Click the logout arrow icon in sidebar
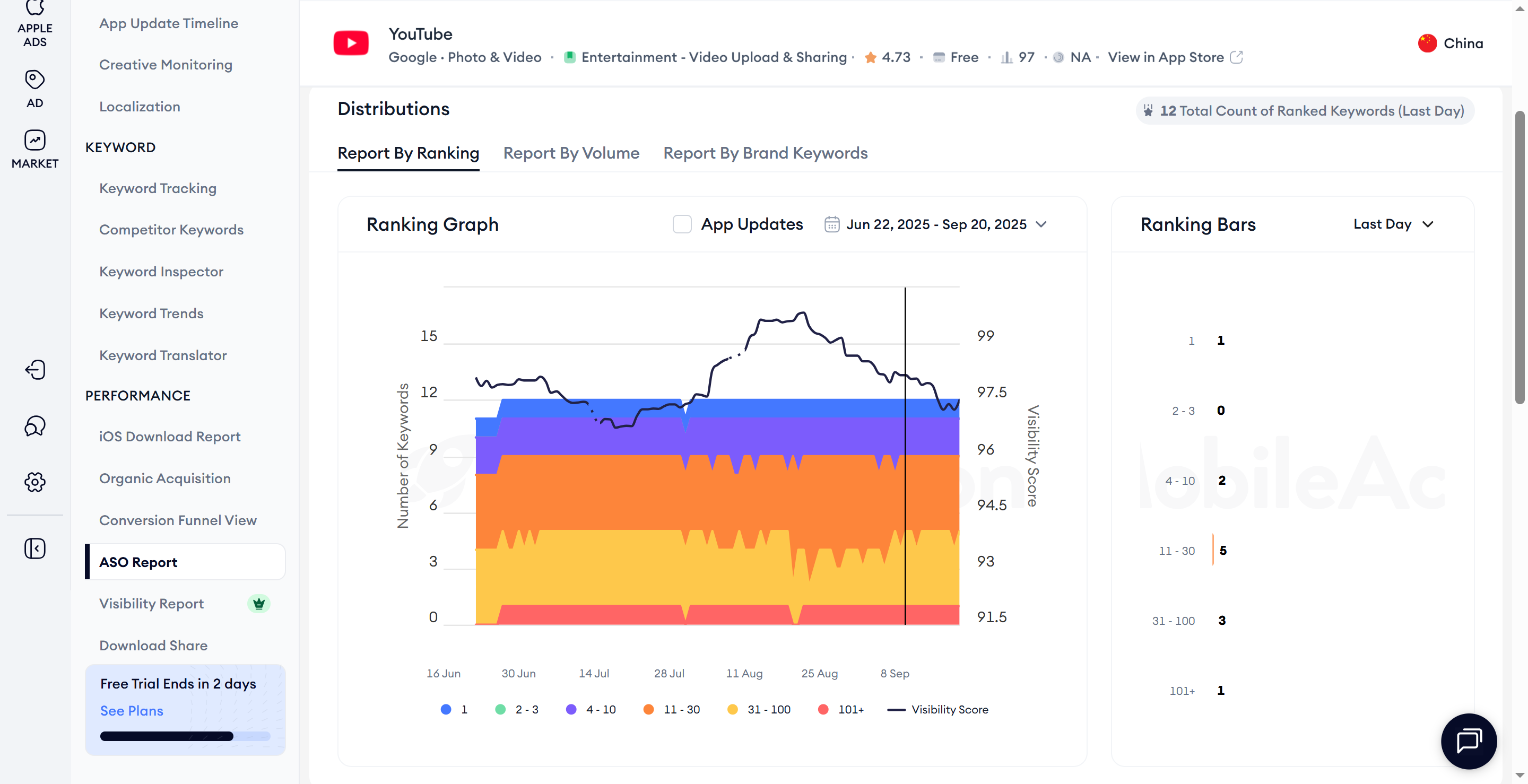The height and width of the screenshot is (784, 1528). tap(34, 370)
